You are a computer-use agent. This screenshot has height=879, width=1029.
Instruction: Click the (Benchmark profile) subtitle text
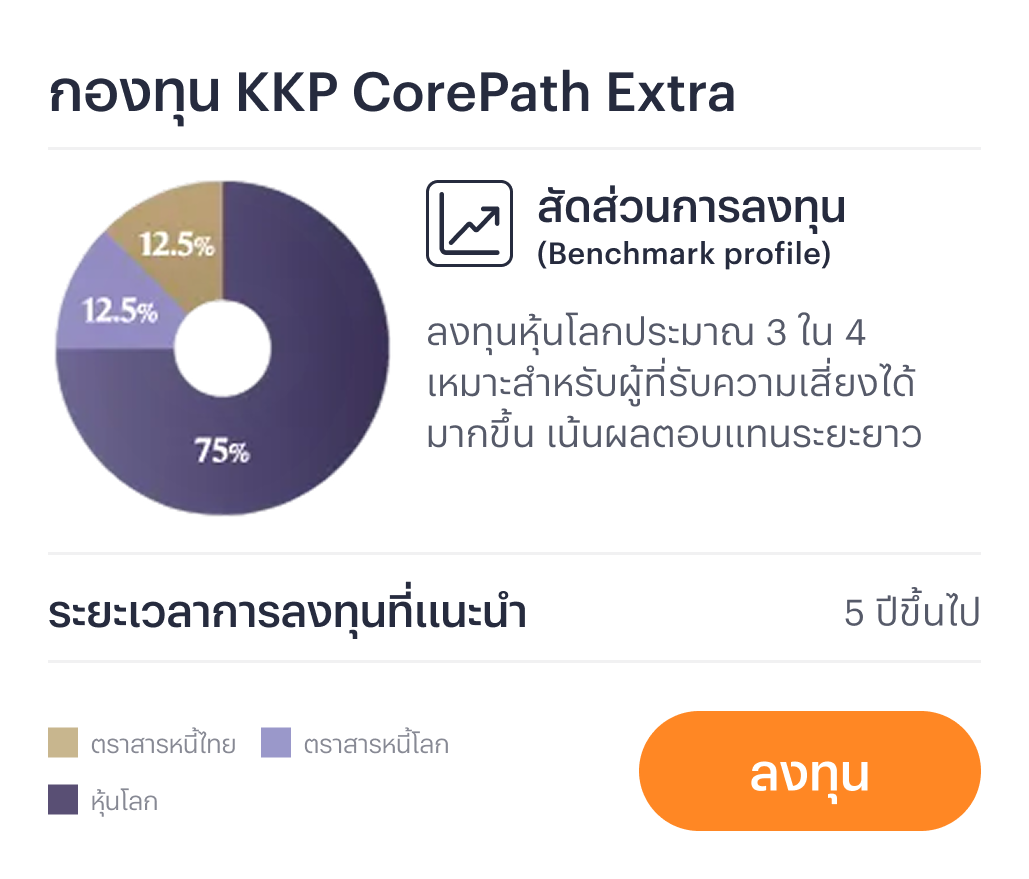pyautogui.click(x=684, y=255)
